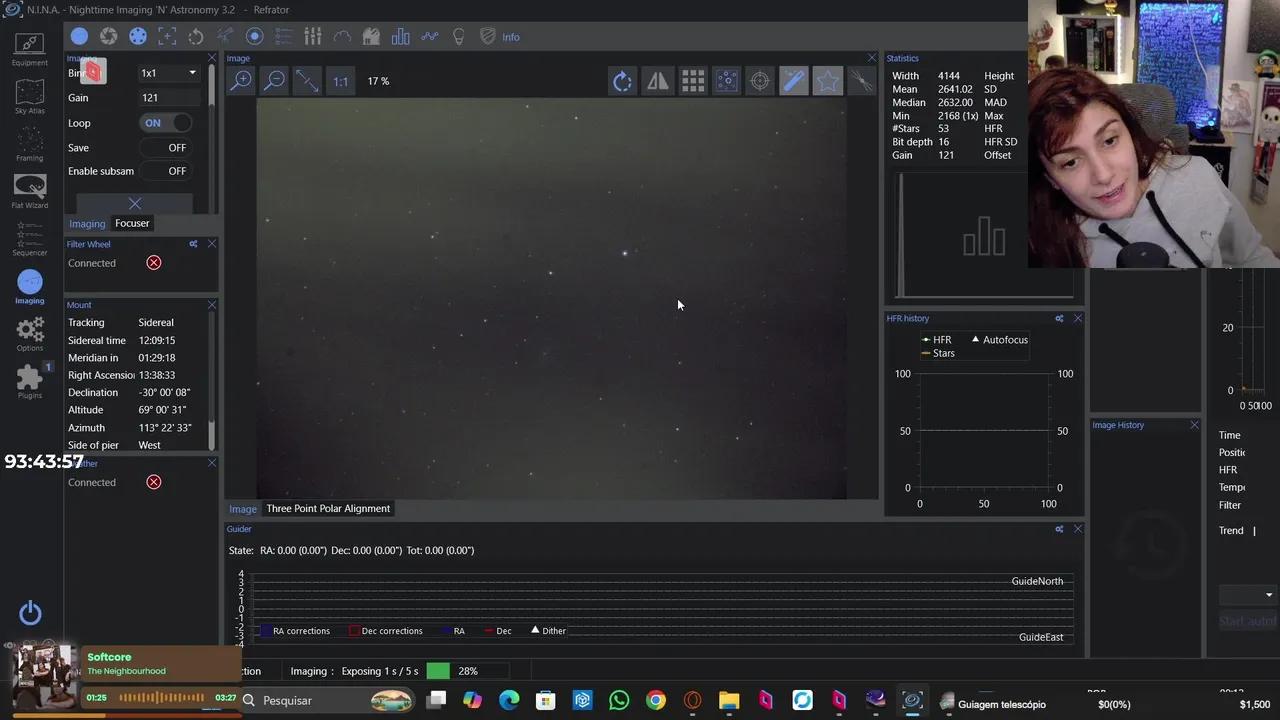Toggle the weather cloud panel icon
This screenshot has width=1280, height=720.
click(x=342, y=37)
